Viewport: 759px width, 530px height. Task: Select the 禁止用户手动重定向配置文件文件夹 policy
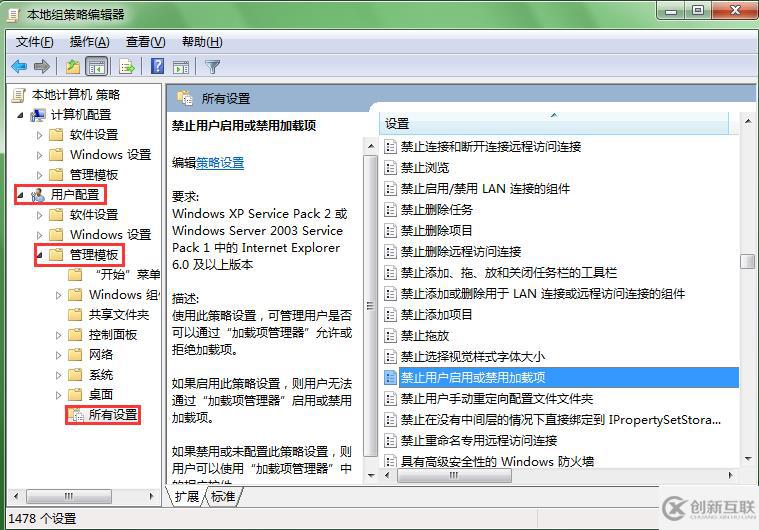point(497,399)
